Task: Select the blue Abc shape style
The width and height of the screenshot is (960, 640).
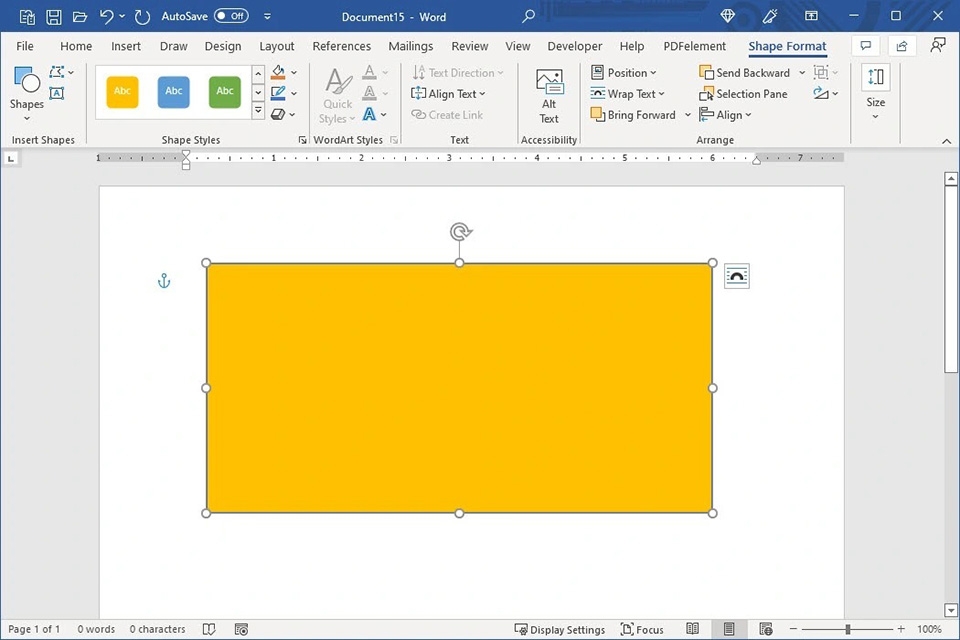Action: pyautogui.click(x=174, y=92)
